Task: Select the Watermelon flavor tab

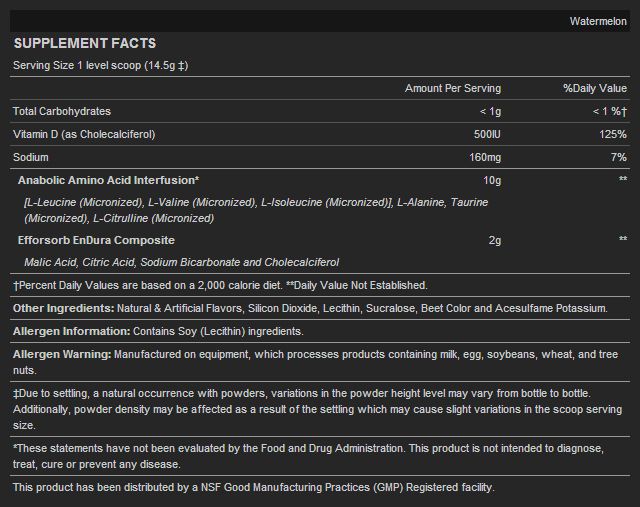Action: click(598, 21)
